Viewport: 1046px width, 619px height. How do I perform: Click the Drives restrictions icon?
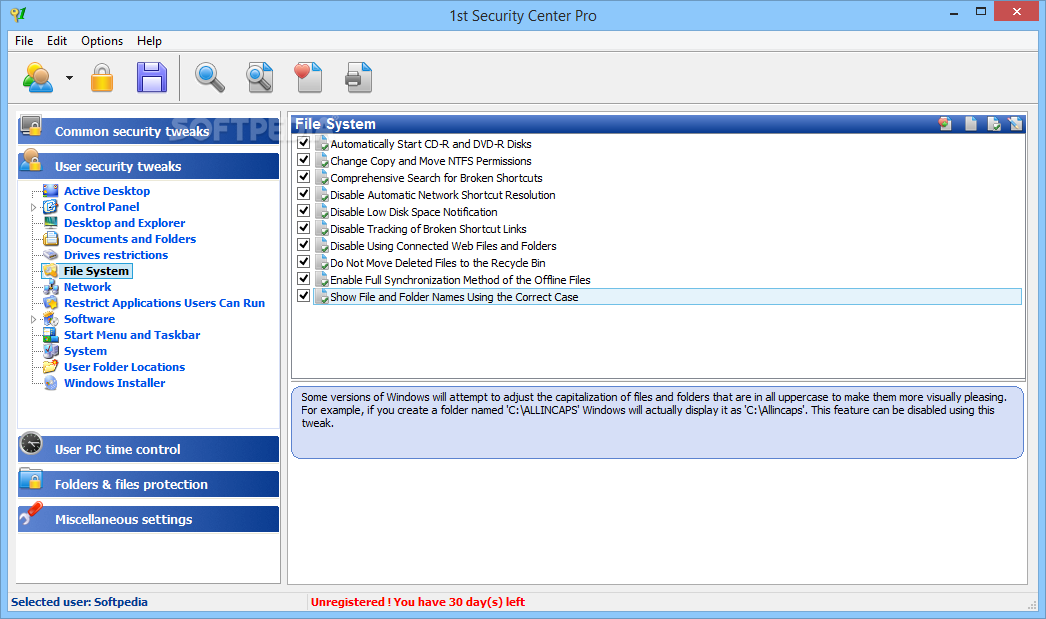[51, 255]
